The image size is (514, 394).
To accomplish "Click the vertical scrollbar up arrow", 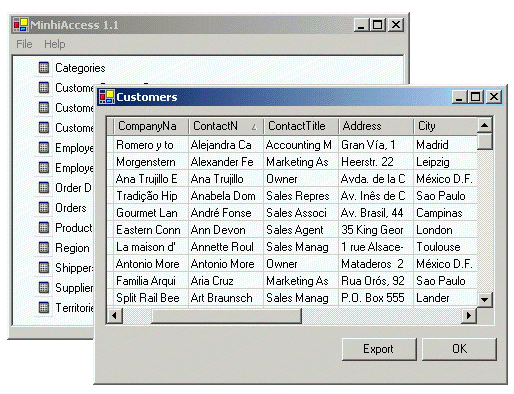I will [485, 125].
